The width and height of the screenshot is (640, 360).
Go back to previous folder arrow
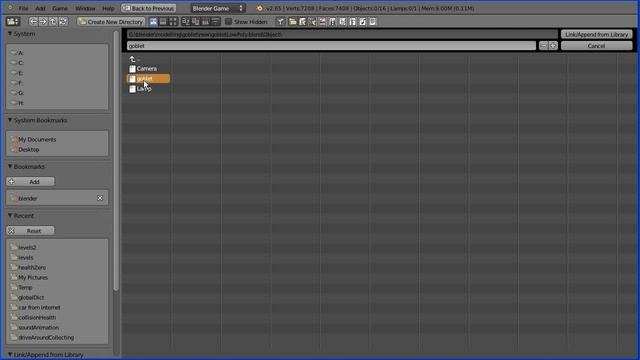coord(33,22)
